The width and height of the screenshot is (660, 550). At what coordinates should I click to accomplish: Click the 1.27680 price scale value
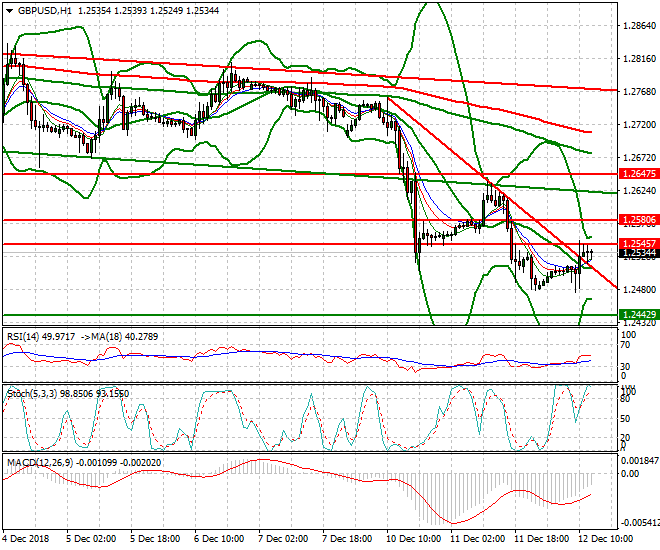pyautogui.click(x=639, y=92)
